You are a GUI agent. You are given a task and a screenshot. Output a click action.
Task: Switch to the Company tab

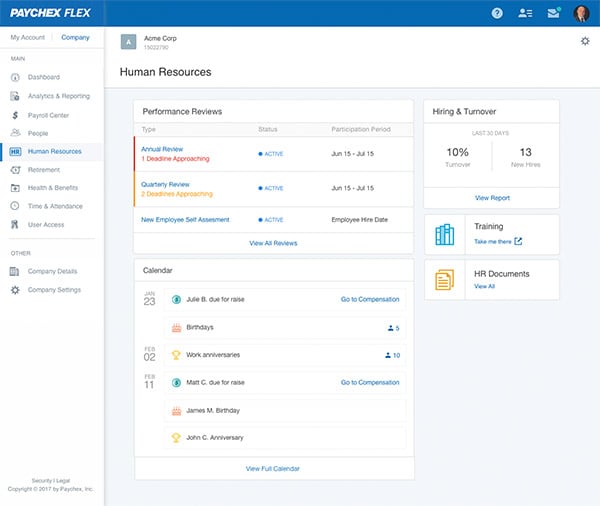(75, 37)
